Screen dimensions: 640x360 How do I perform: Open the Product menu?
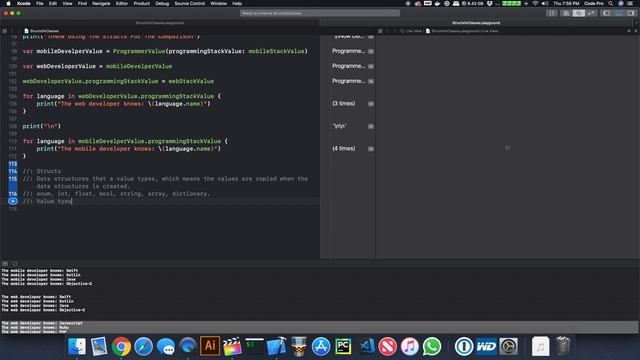(142, 3)
